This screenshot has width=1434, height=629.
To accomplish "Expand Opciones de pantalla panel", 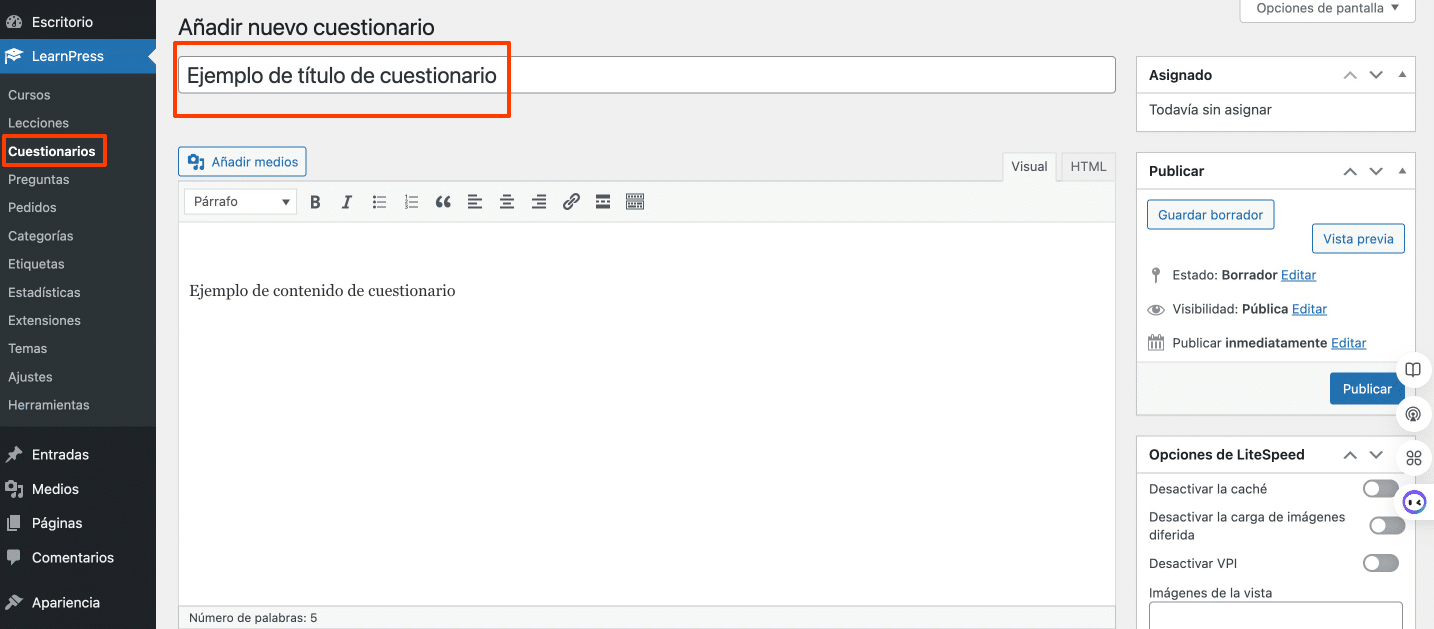I will point(1327,8).
